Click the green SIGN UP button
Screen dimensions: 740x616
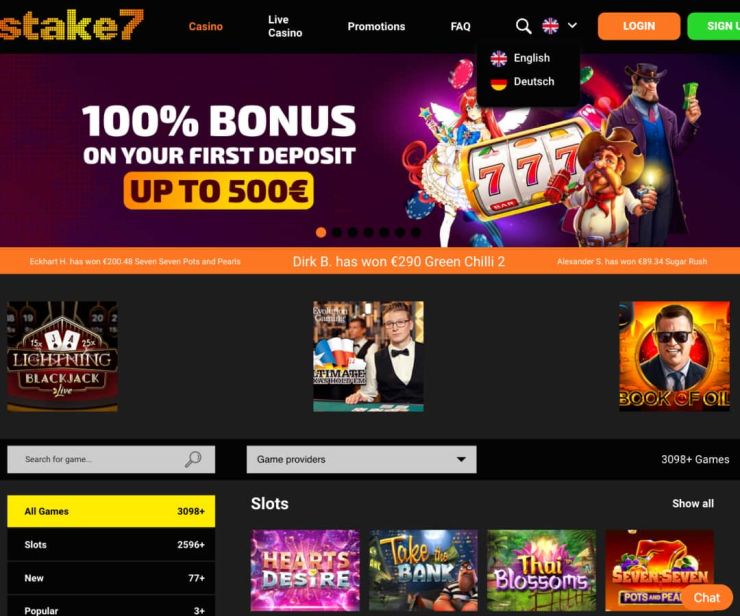714,26
